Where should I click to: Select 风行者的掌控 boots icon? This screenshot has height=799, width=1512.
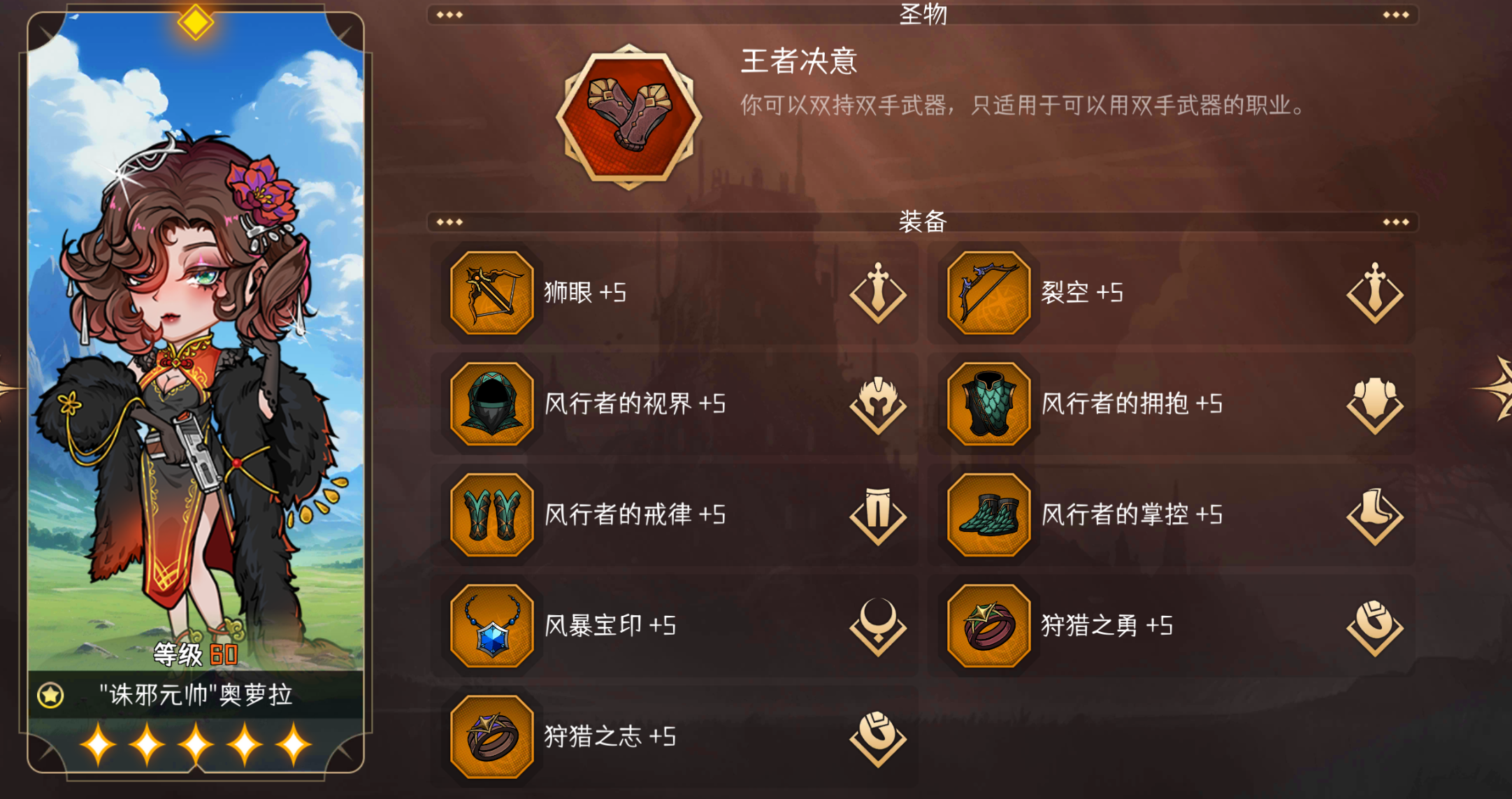pyautogui.click(x=988, y=514)
